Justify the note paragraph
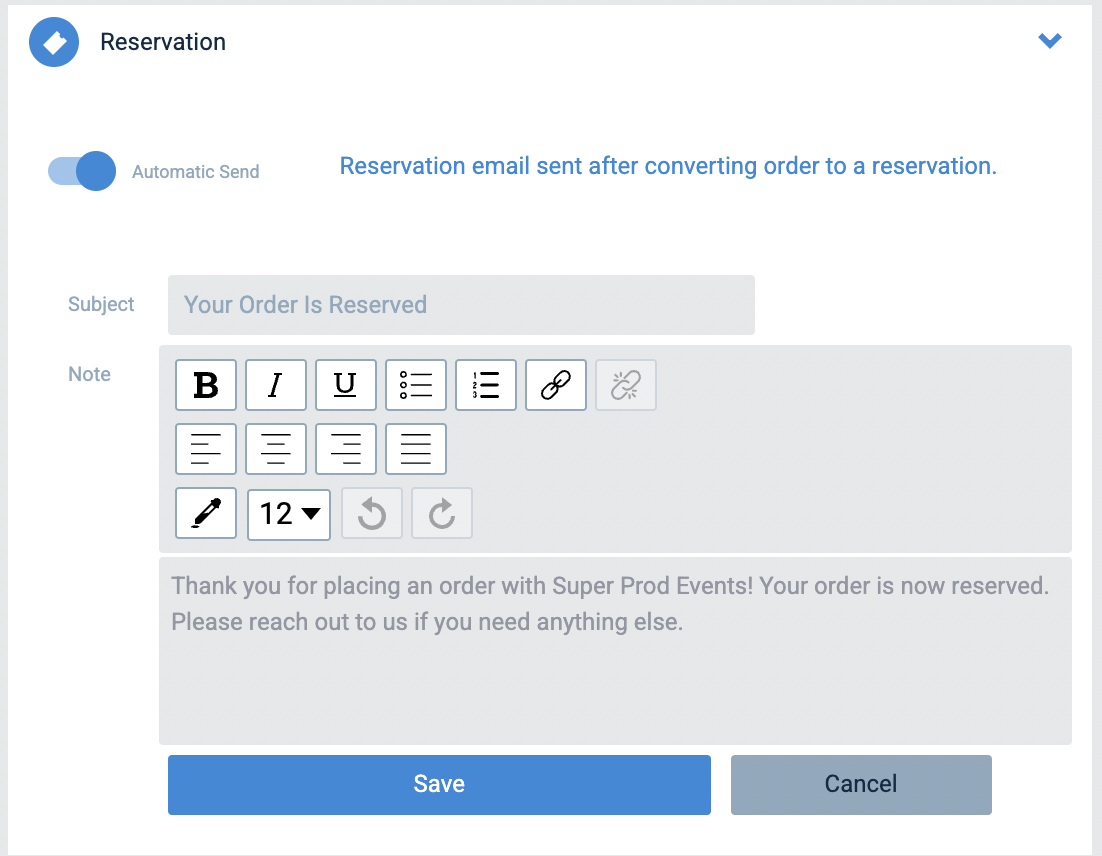The height and width of the screenshot is (856, 1102). point(415,448)
